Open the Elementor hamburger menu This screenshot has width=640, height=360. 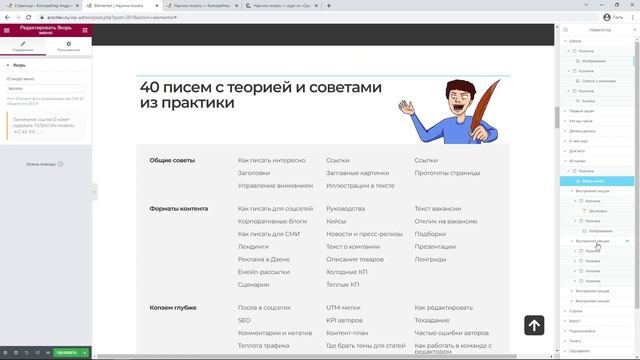point(7,30)
